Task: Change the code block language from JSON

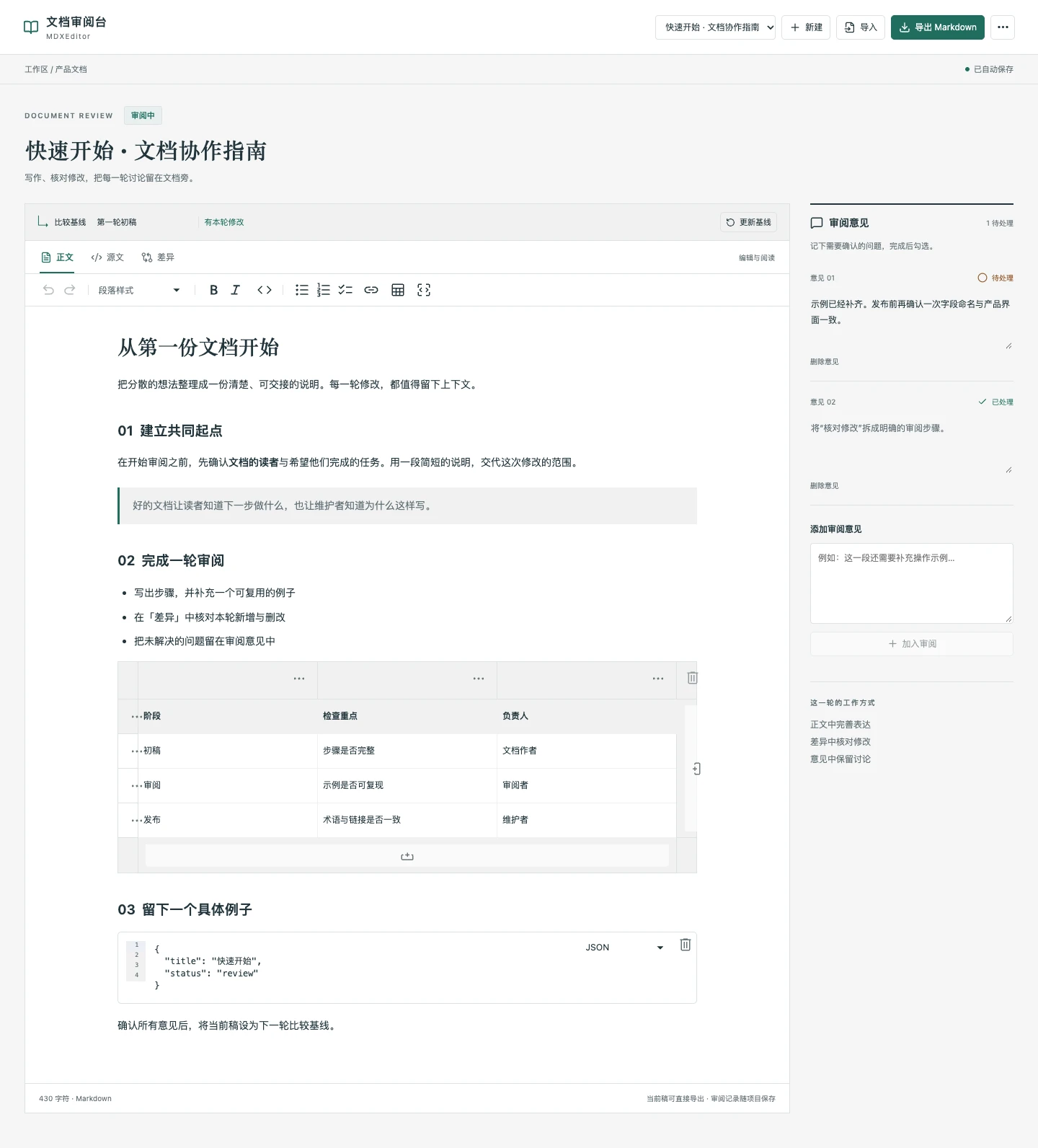Action: tap(624, 948)
